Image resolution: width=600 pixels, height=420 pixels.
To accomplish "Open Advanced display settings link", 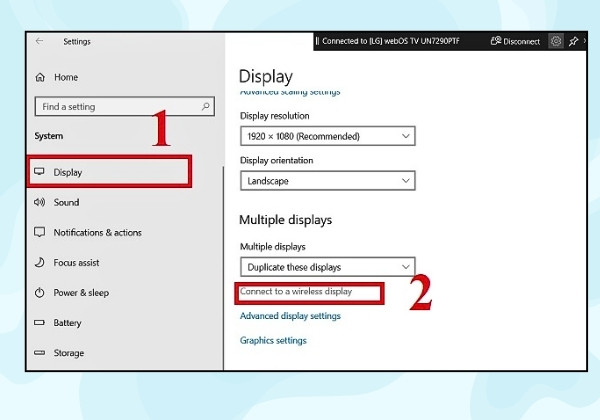I will tap(290, 316).
